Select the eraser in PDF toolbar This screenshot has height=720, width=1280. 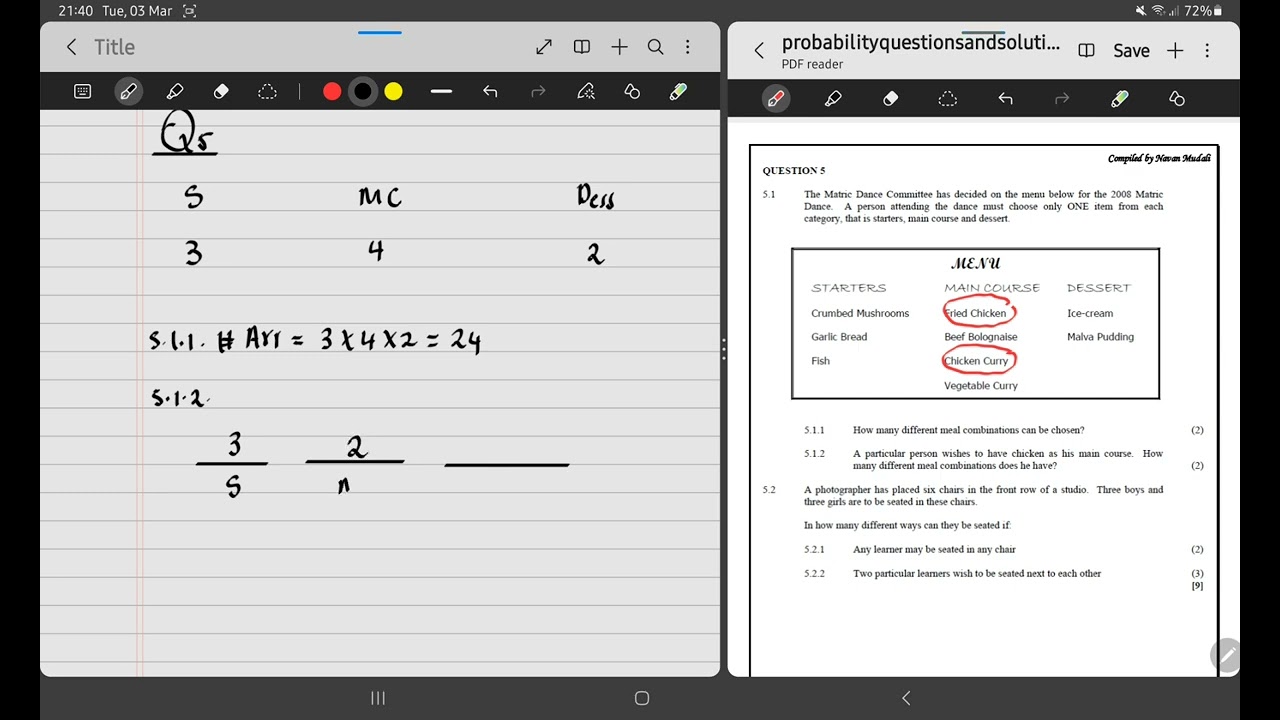(890, 98)
